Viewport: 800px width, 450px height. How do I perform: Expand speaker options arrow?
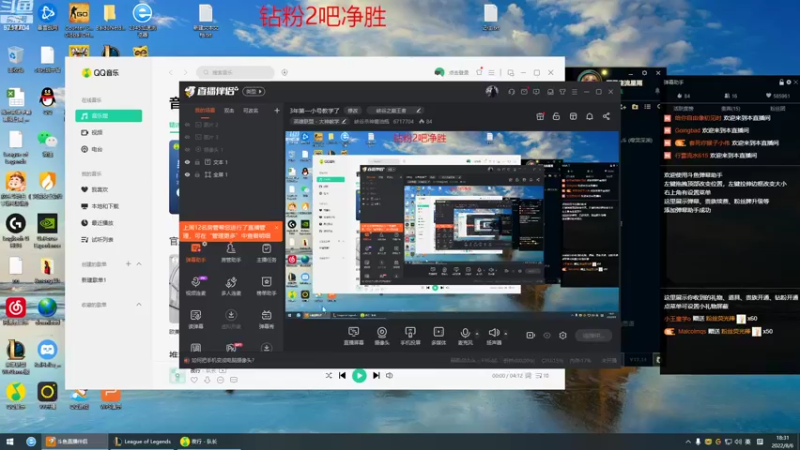506,334
